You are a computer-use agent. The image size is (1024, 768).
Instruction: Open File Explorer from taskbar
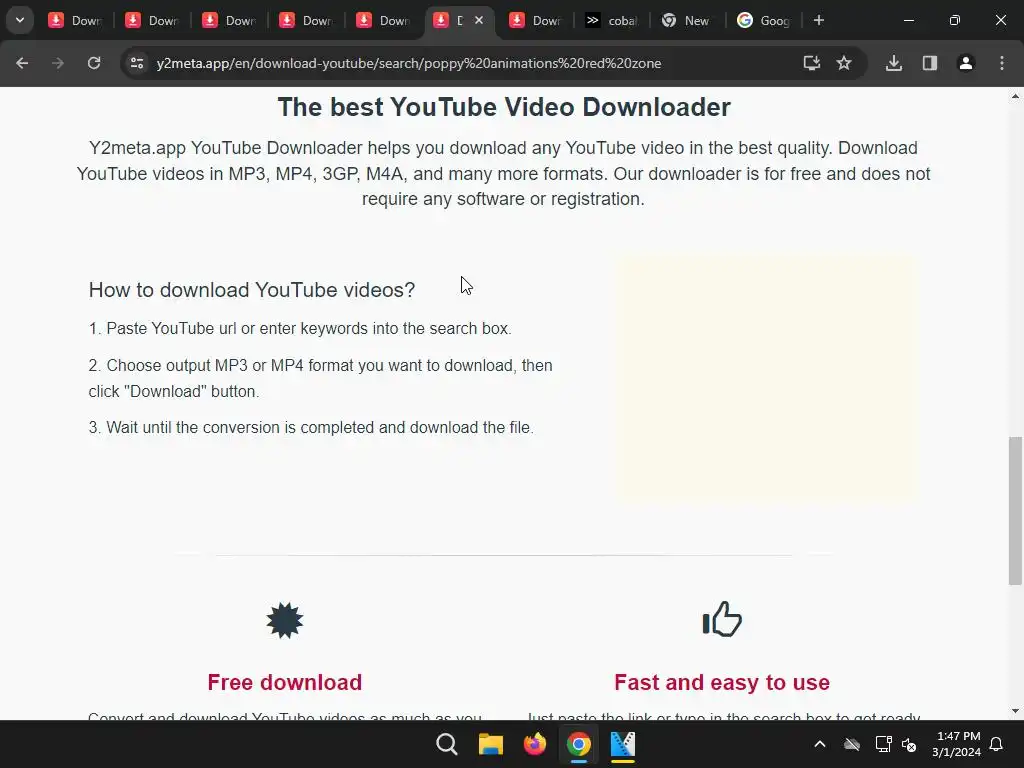(490, 744)
